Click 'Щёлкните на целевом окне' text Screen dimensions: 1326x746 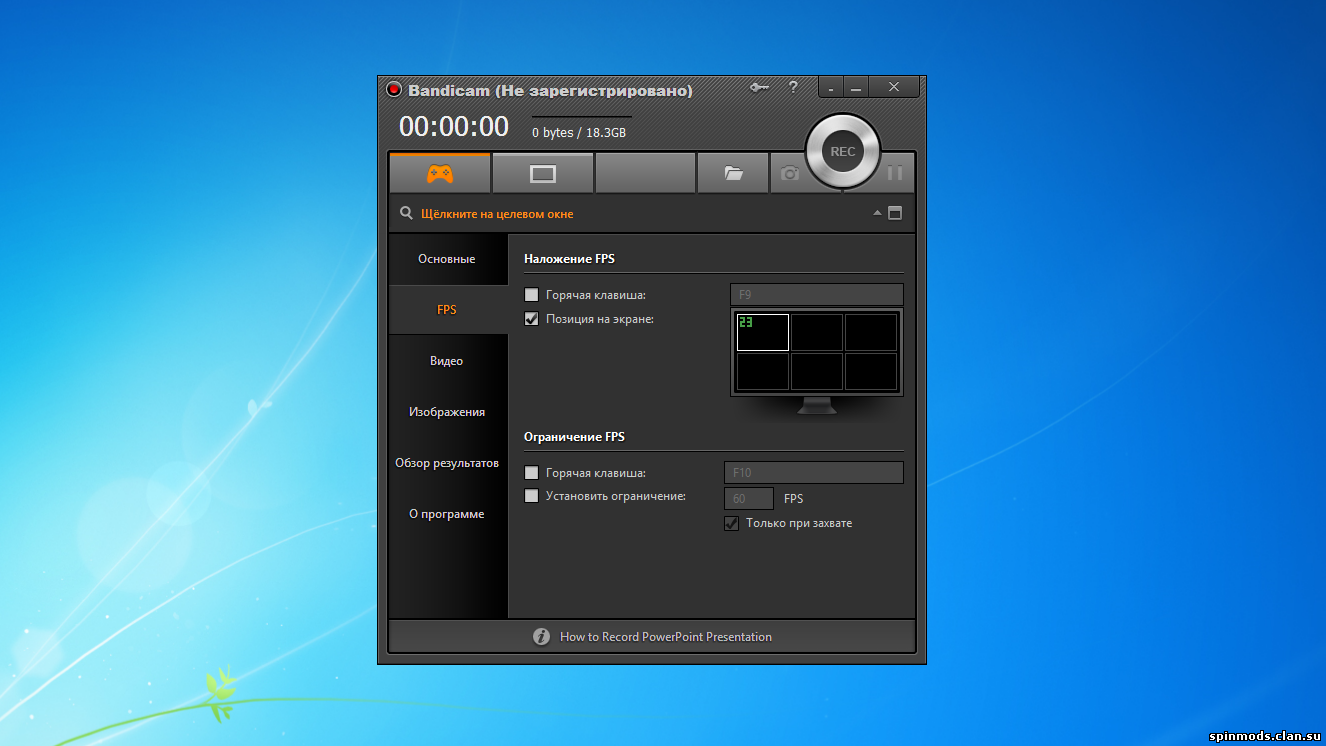point(497,214)
